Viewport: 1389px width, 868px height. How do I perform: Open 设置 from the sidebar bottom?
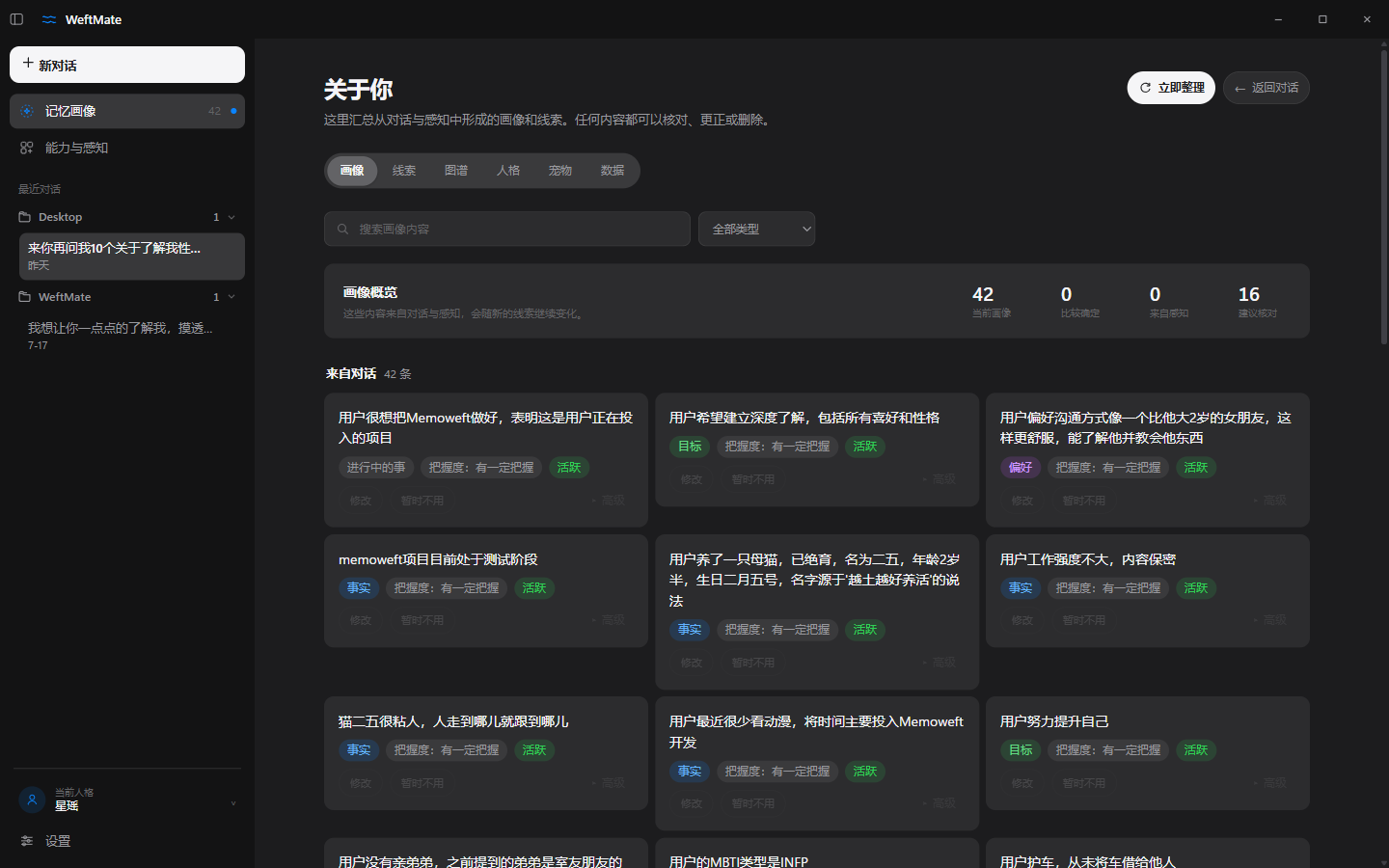pos(127,841)
